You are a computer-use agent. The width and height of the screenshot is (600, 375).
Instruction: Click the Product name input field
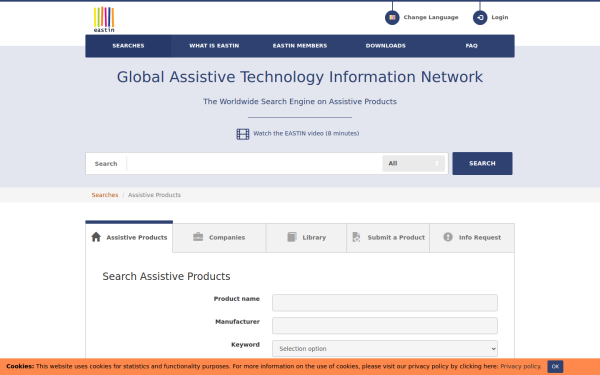[x=385, y=303]
